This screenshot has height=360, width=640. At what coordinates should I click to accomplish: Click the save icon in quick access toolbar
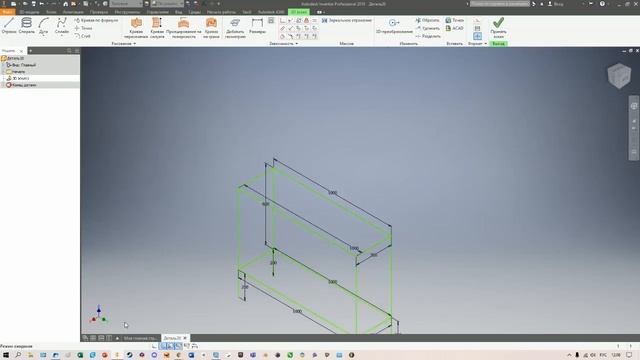tap(33, 4)
